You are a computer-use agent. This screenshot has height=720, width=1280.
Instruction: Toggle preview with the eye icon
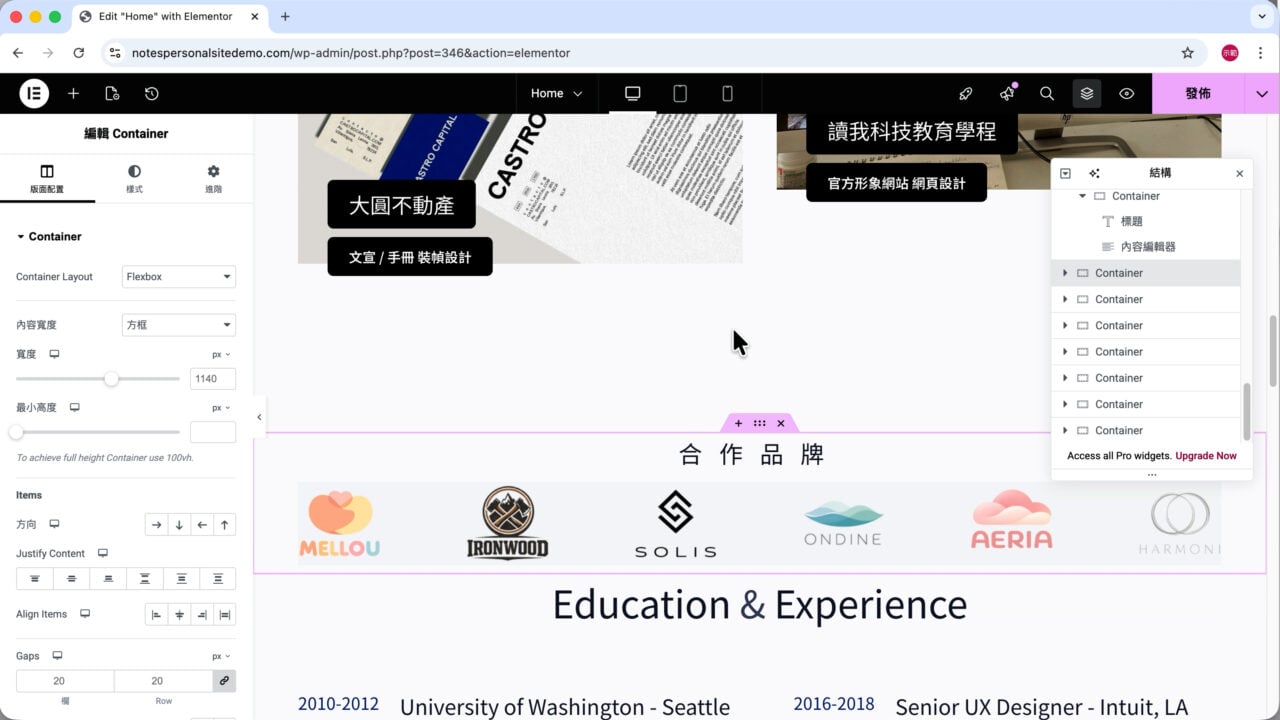[1127, 93]
